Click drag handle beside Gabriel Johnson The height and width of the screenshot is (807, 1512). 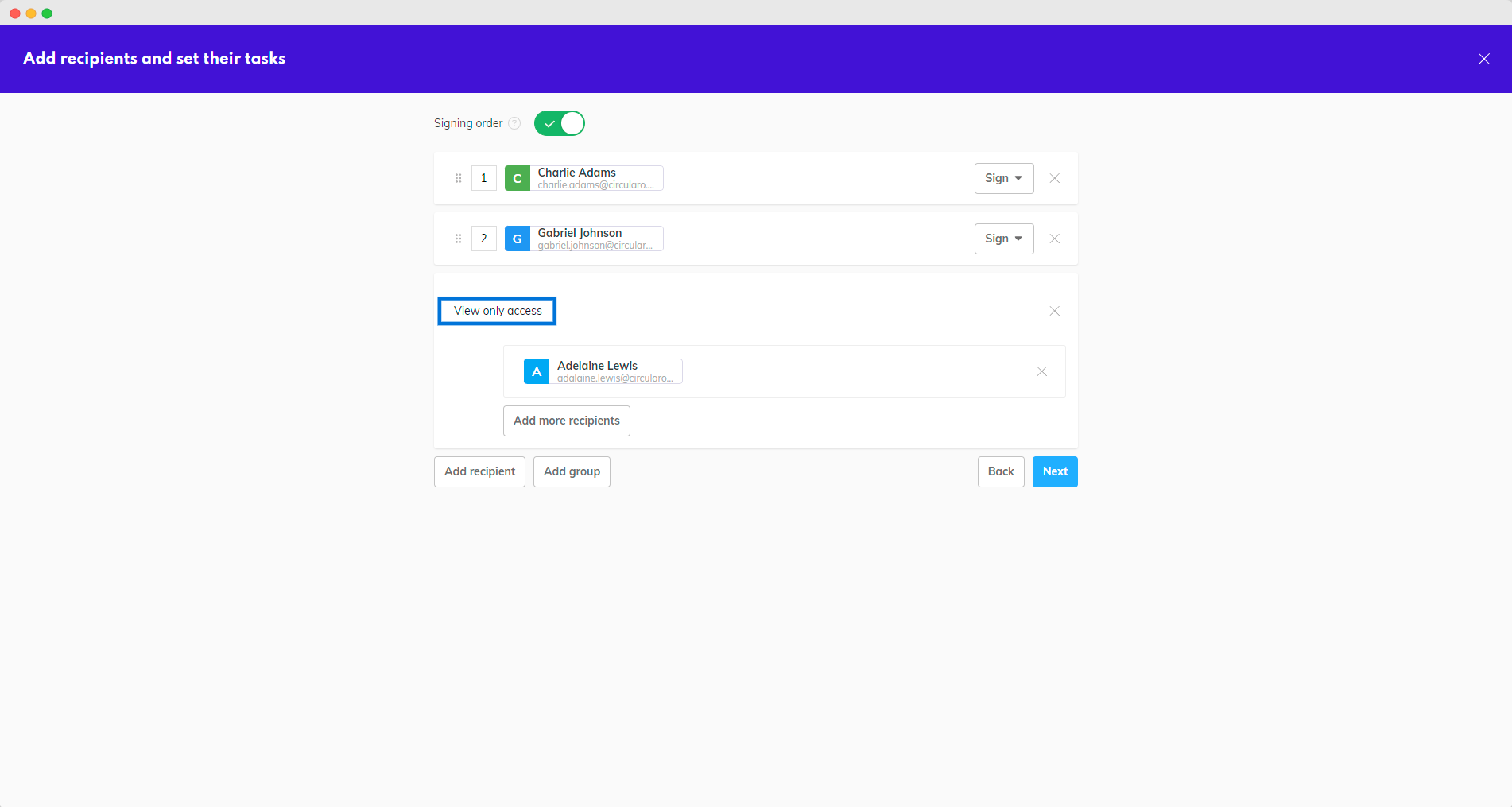pos(458,239)
